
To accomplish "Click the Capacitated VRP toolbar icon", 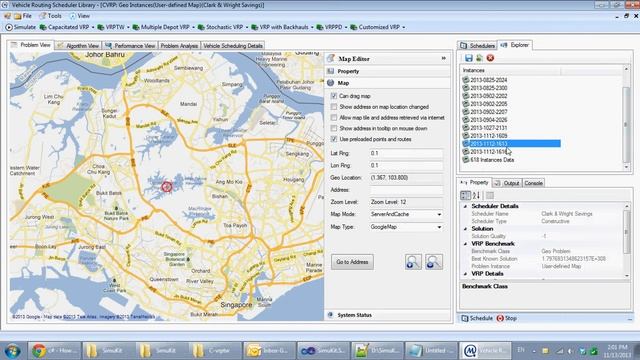I will (43, 27).
